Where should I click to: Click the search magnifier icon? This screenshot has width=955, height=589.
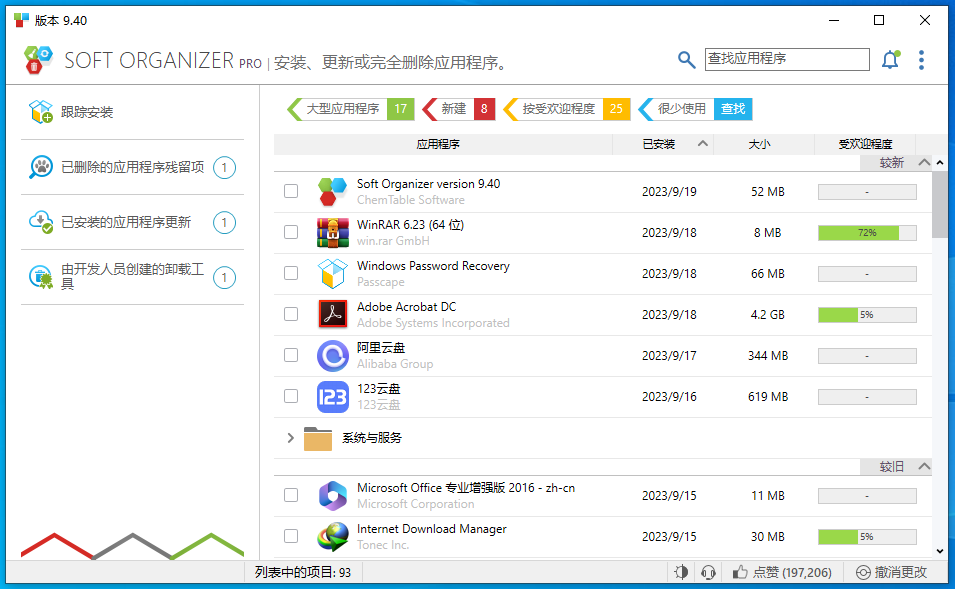pyautogui.click(x=686, y=60)
